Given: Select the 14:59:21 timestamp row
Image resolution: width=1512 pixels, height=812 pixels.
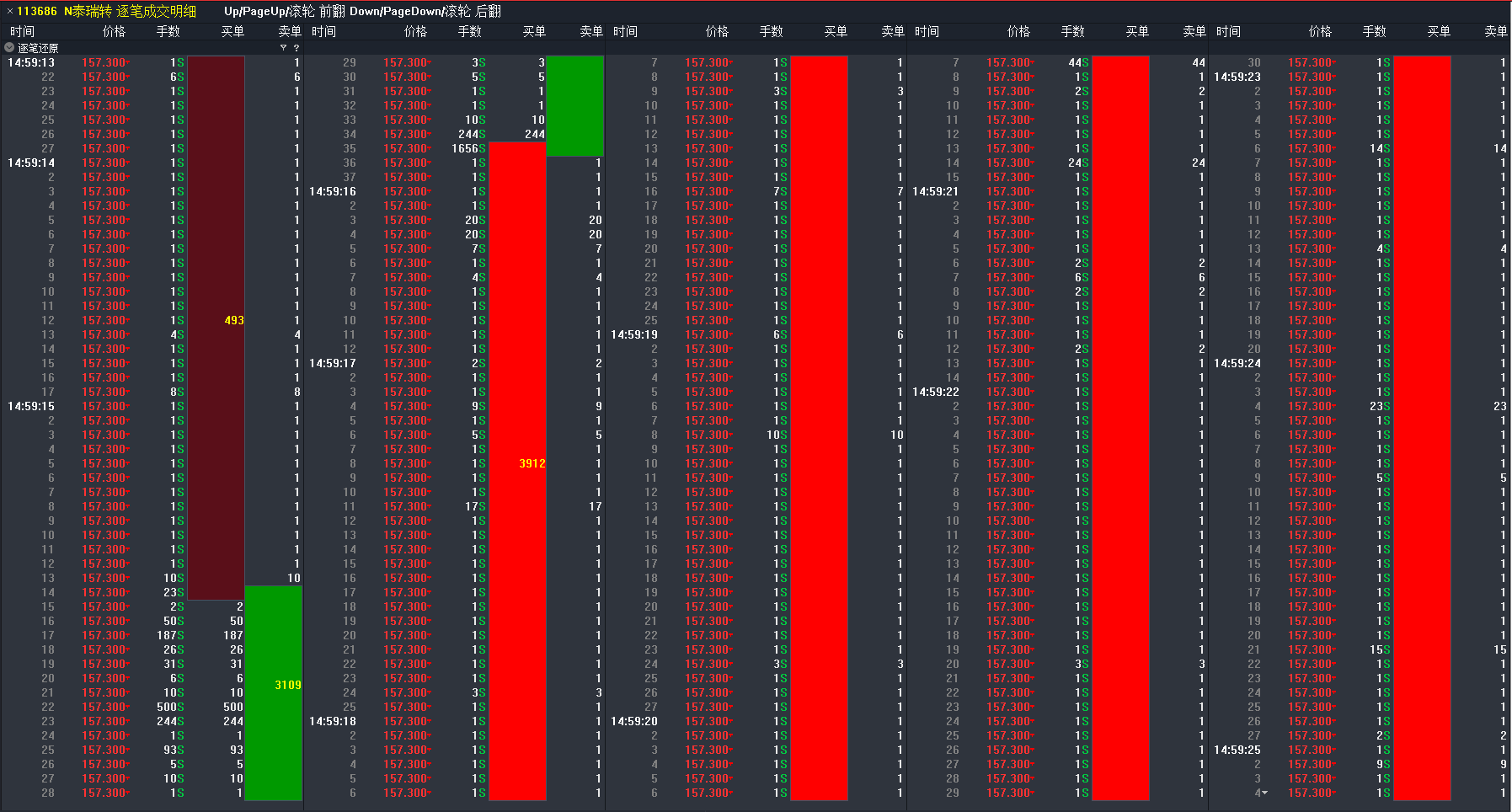Looking at the screenshot, I should pyautogui.click(x=1058, y=191).
